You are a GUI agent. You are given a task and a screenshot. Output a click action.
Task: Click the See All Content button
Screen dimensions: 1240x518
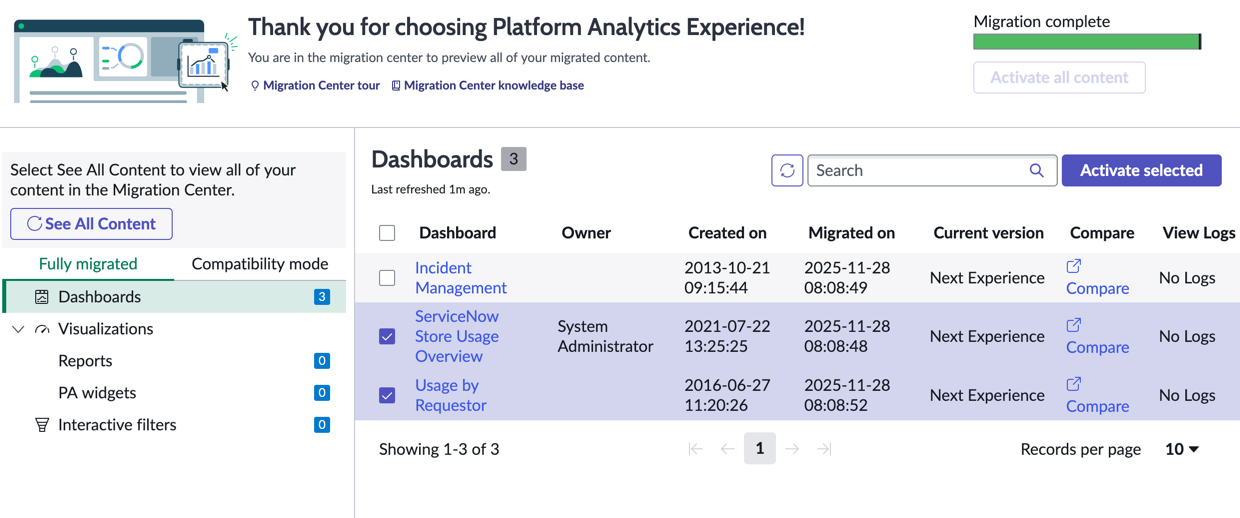[91, 224]
